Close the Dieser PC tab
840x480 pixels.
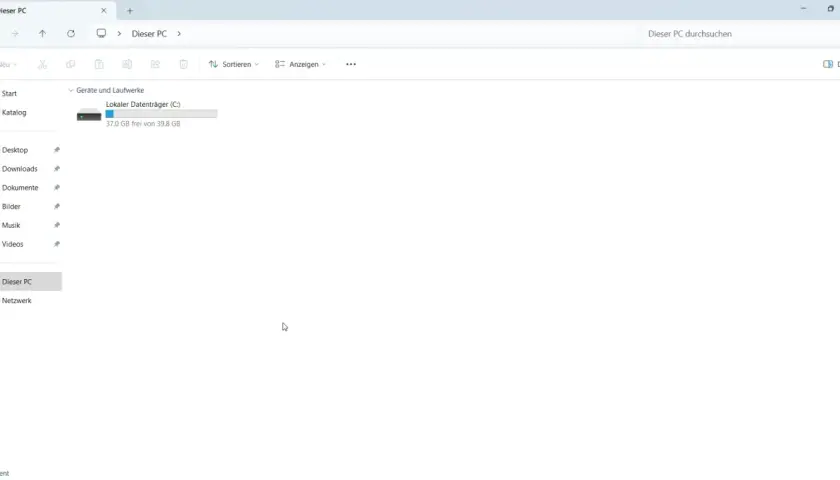pos(104,11)
